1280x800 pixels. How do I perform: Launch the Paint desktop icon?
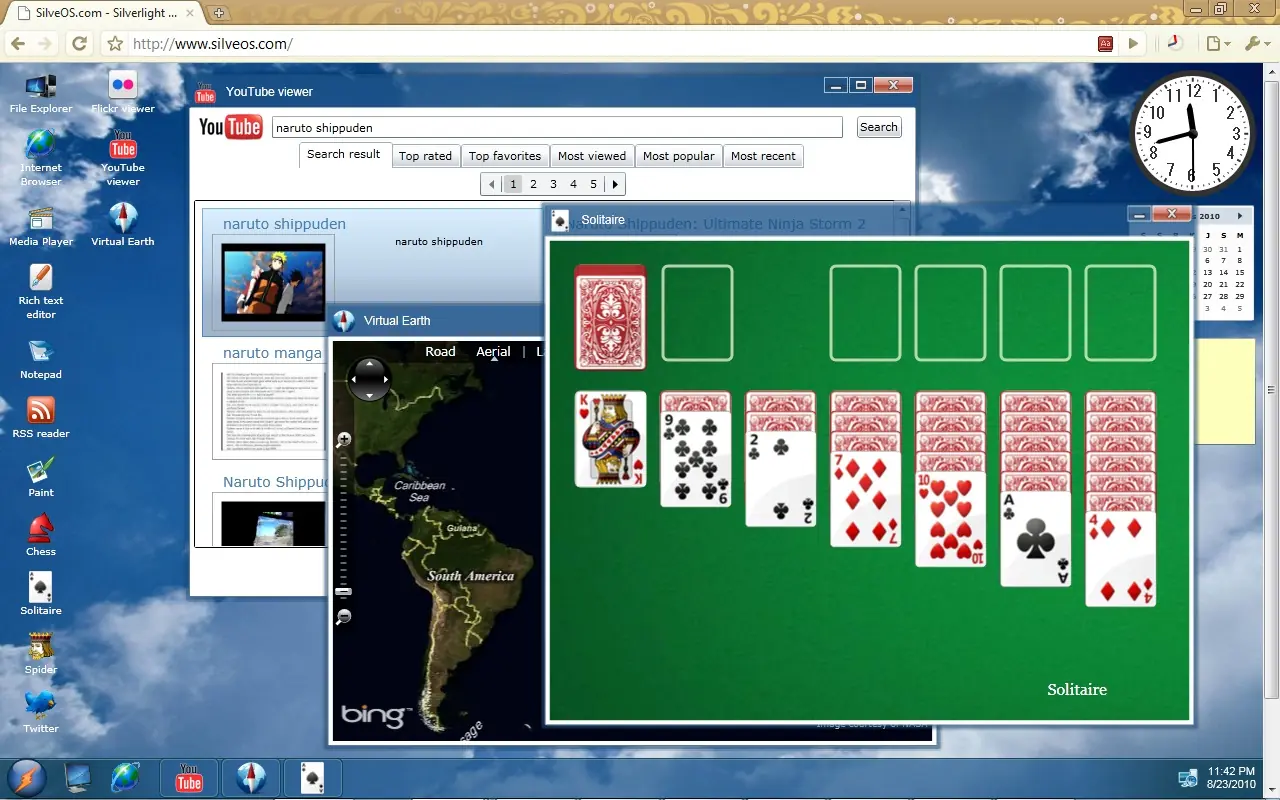(41, 477)
